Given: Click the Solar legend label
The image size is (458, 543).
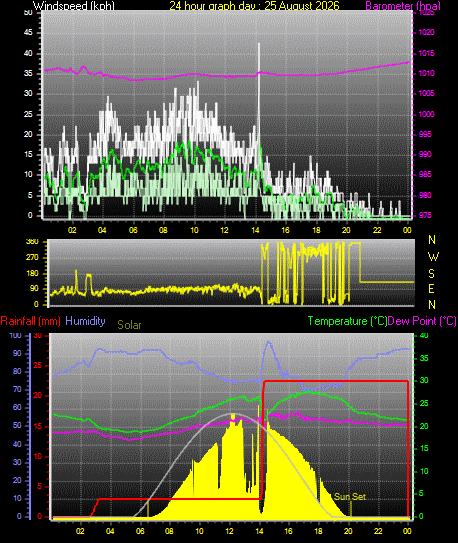Looking at the screenshot, I should 129,325.
